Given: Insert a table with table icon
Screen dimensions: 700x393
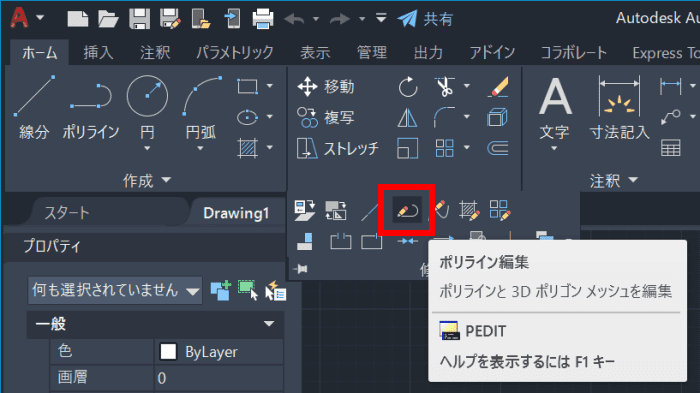Looking at the screenshot, I should pos(671,148).
